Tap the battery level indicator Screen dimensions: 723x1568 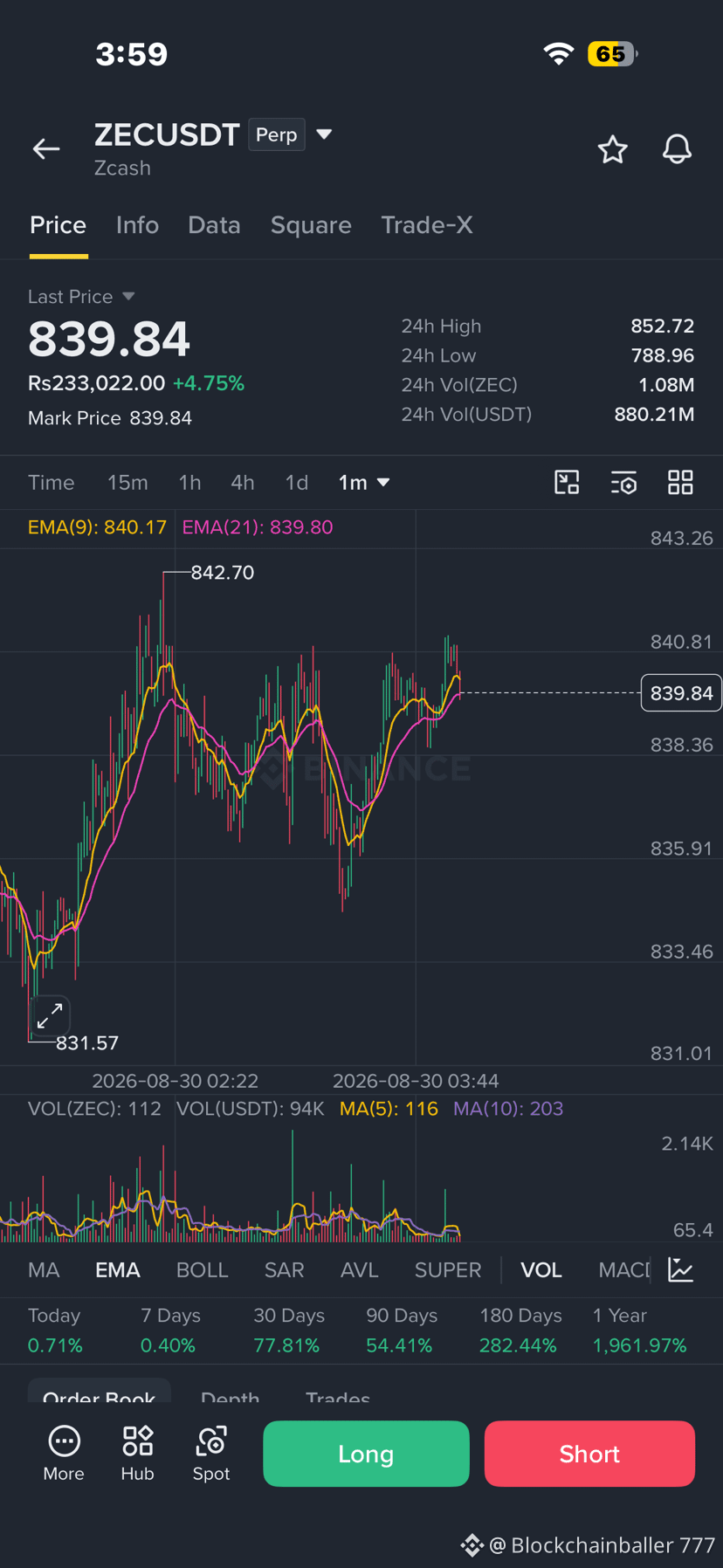(x=613, y=53)
